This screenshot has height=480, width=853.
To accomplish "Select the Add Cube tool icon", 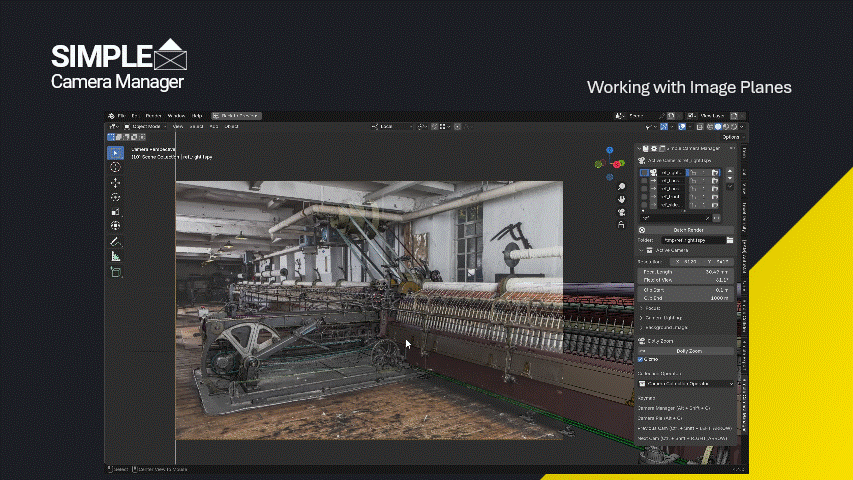I will pos(115,272).
